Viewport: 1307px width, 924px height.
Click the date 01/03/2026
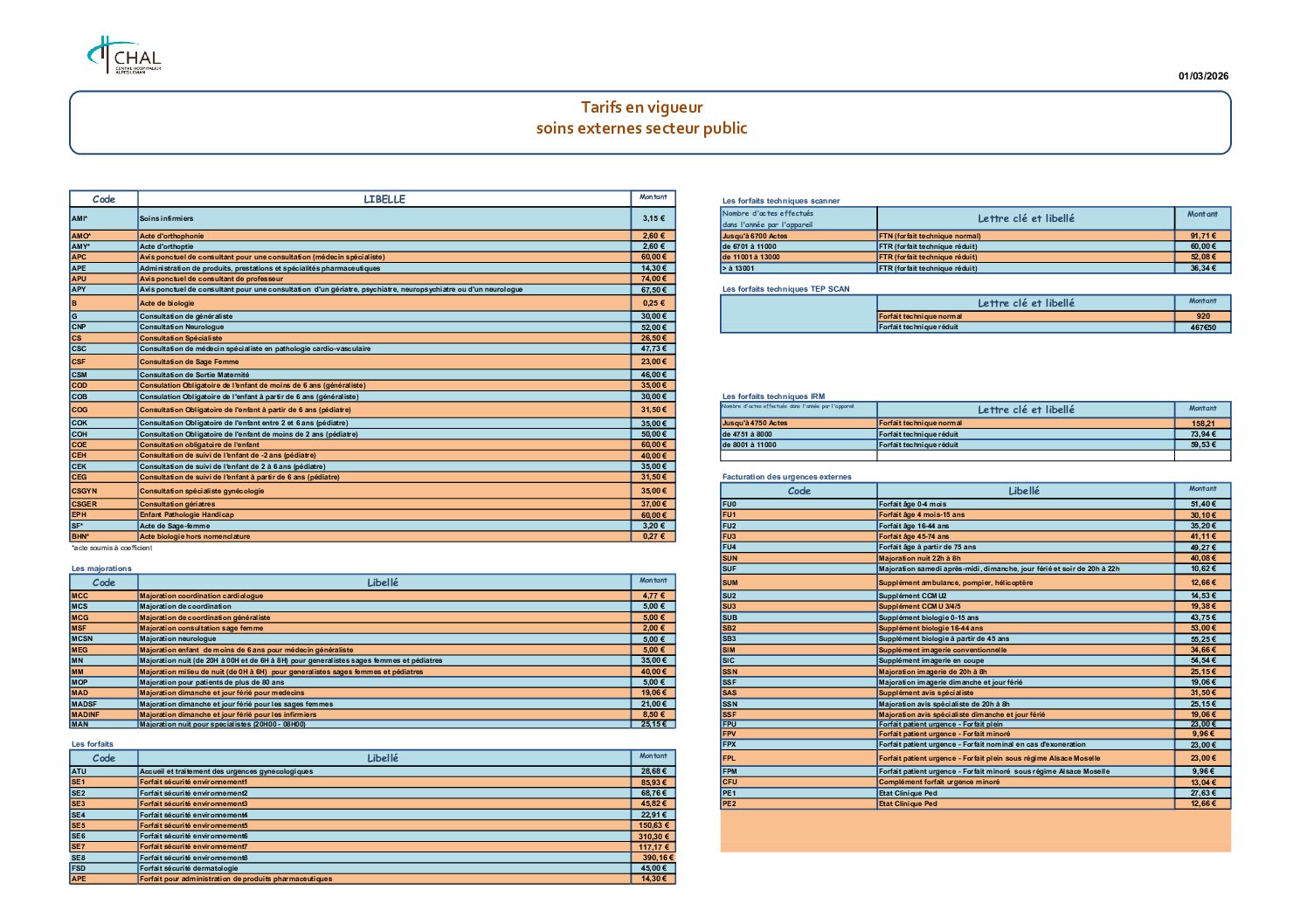(x=1202, y=76)
